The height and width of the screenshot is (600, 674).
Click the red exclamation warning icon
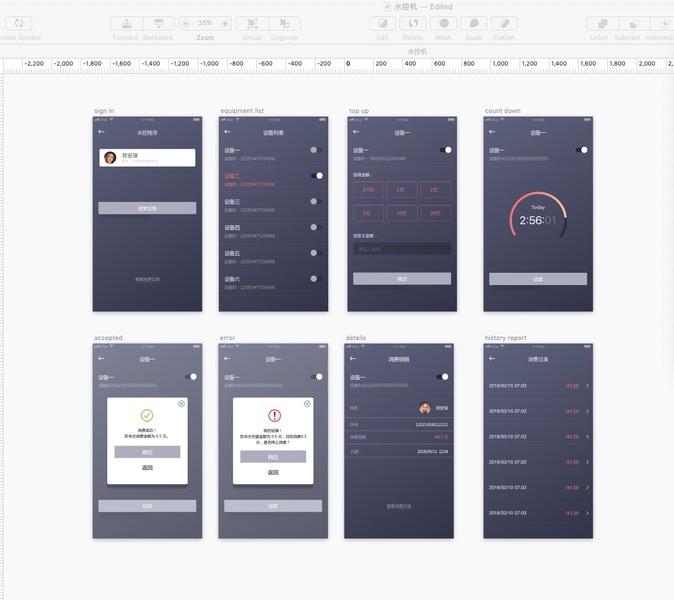(x=275, y=415)
